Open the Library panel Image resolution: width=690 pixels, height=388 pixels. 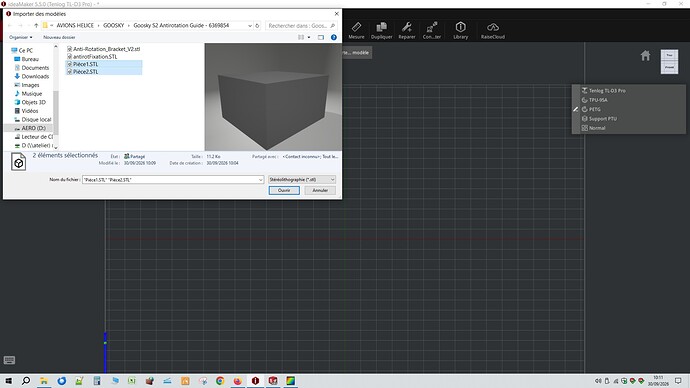click(460, 30)
